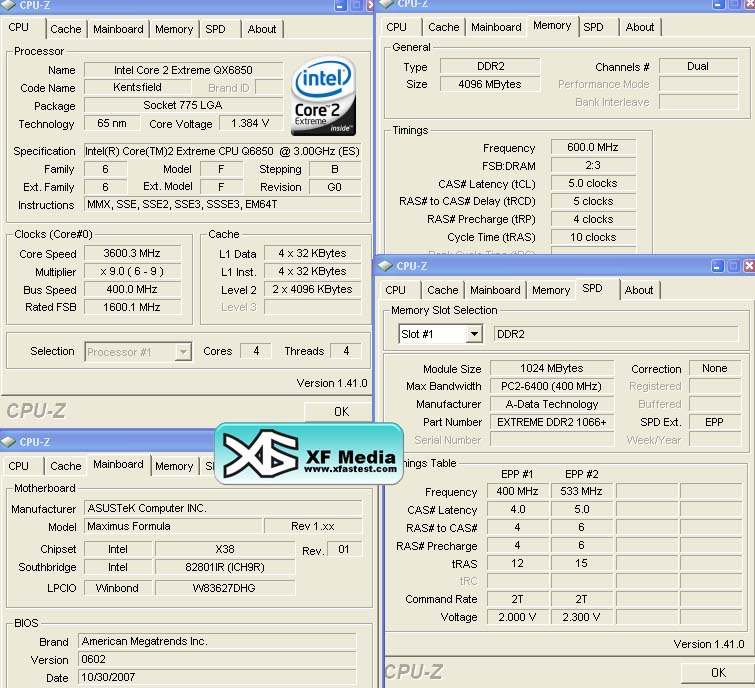Click Cycle Time value 10 clocks

593,237
